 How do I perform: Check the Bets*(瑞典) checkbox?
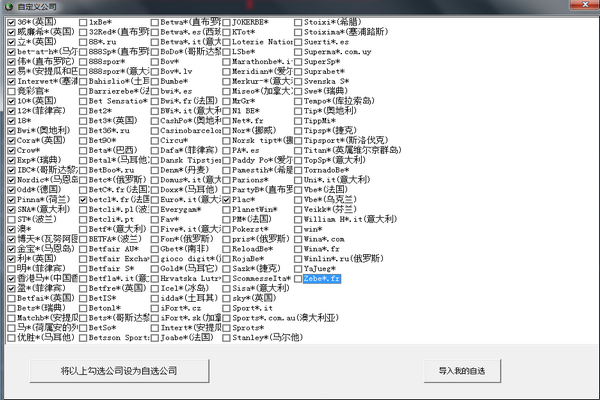click(x=11, y=309)
